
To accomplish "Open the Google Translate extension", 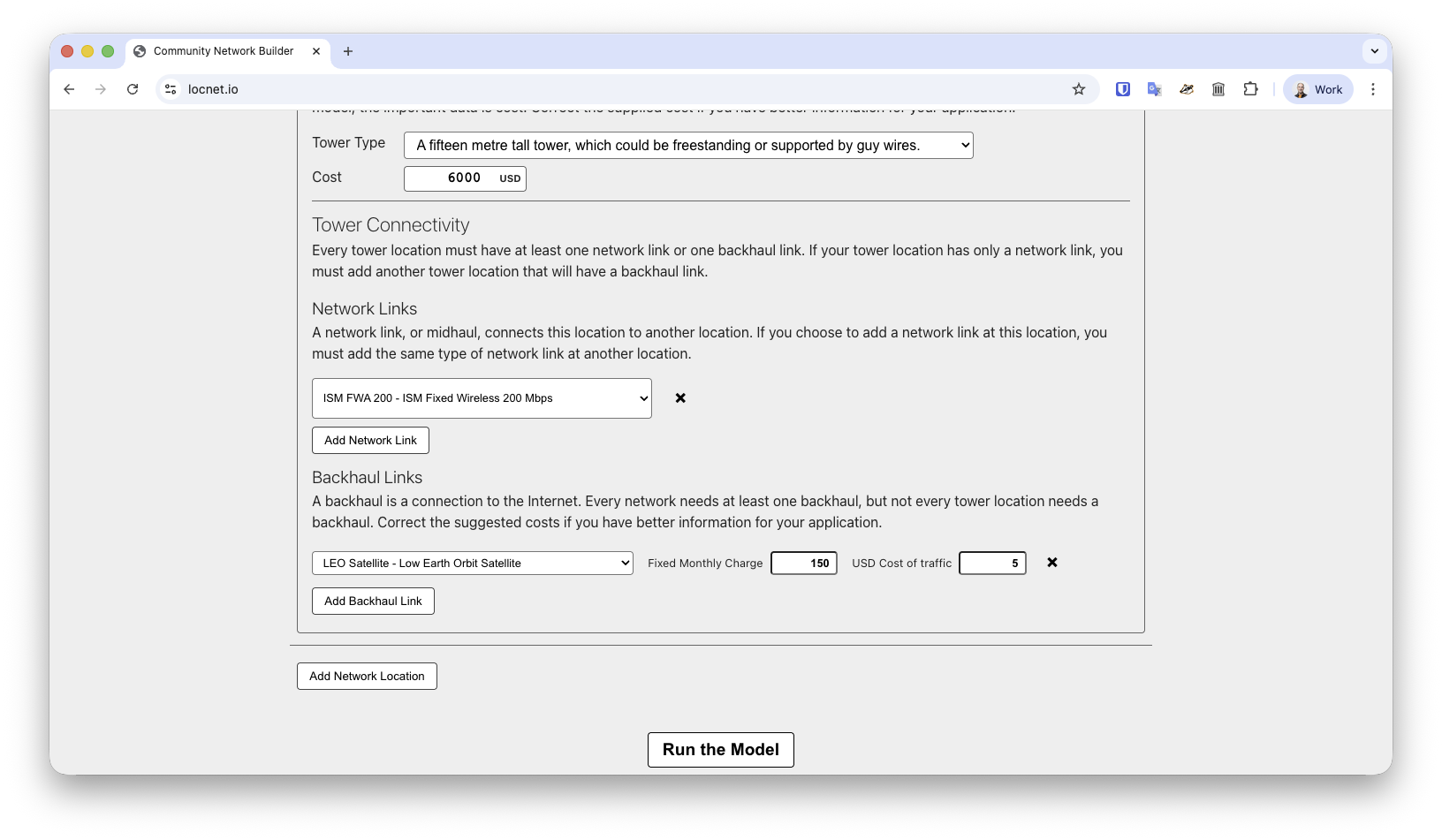I will point(1154,88).
